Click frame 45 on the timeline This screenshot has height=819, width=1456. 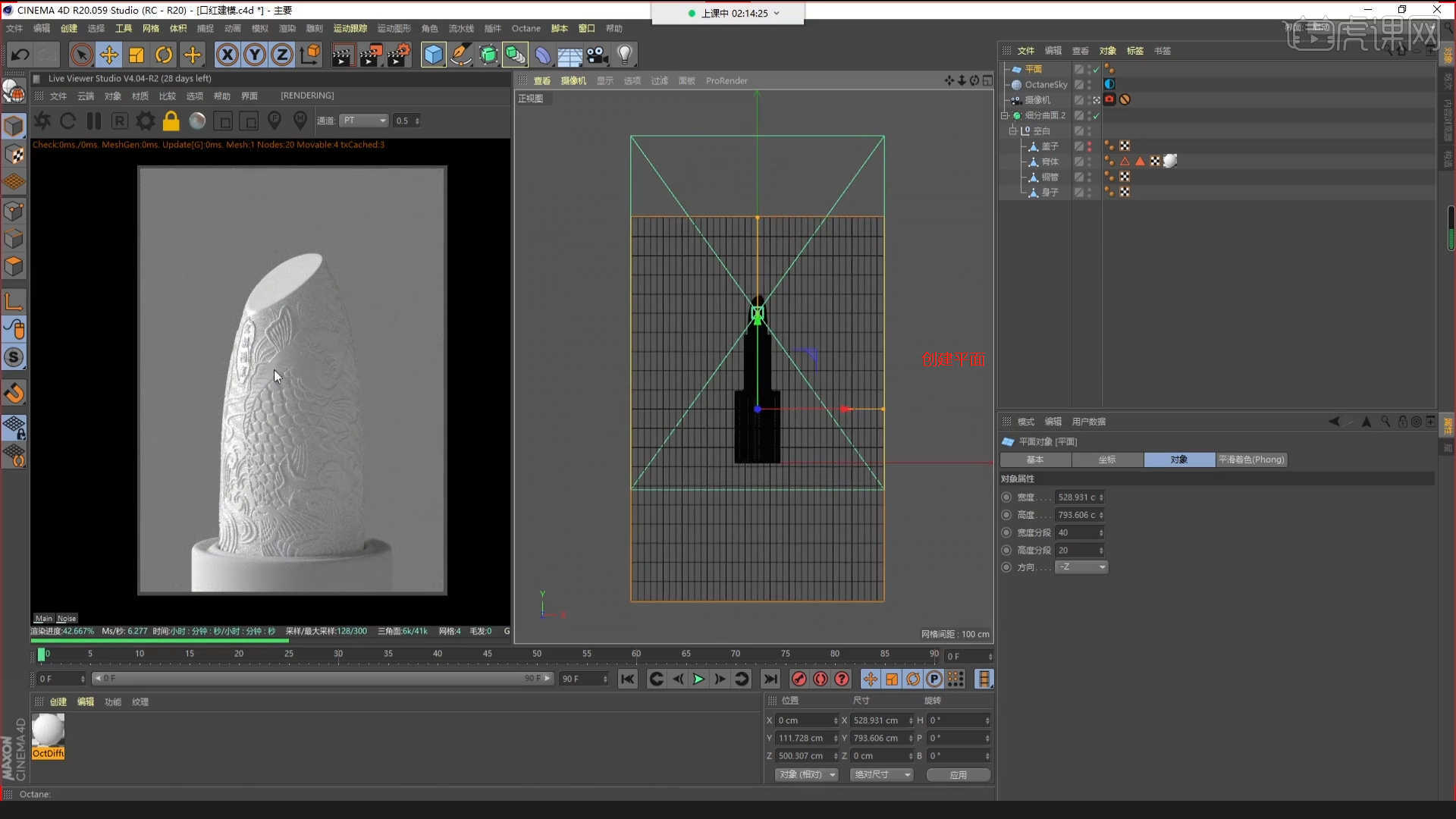(x=487, y=655)
